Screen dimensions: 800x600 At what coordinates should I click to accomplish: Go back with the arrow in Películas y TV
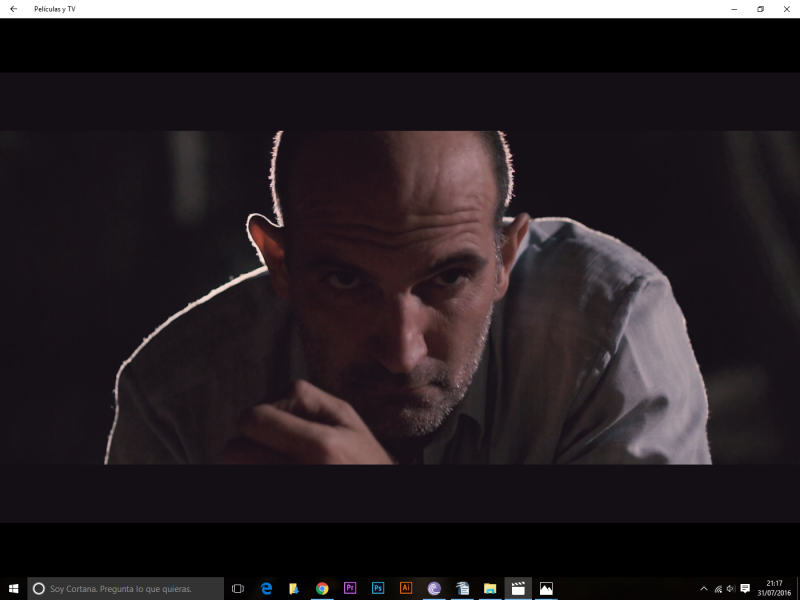(x=14, y=9)
